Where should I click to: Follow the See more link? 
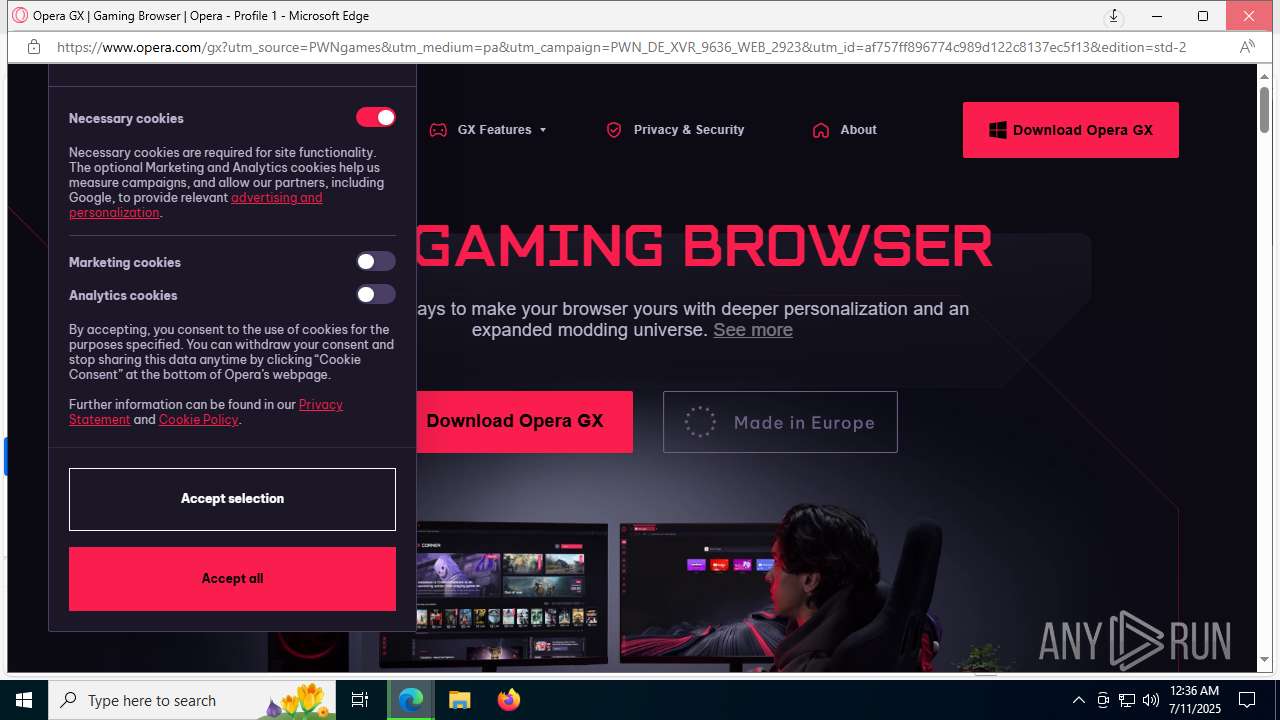point(753,330)
